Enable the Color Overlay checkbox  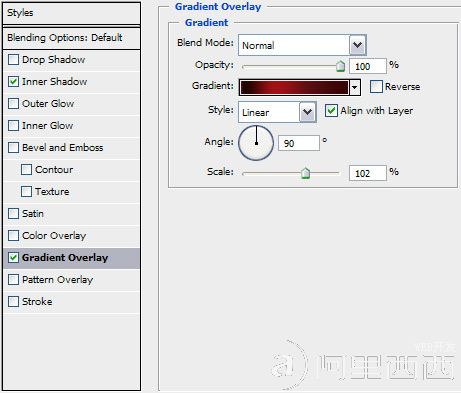point(13,236)
